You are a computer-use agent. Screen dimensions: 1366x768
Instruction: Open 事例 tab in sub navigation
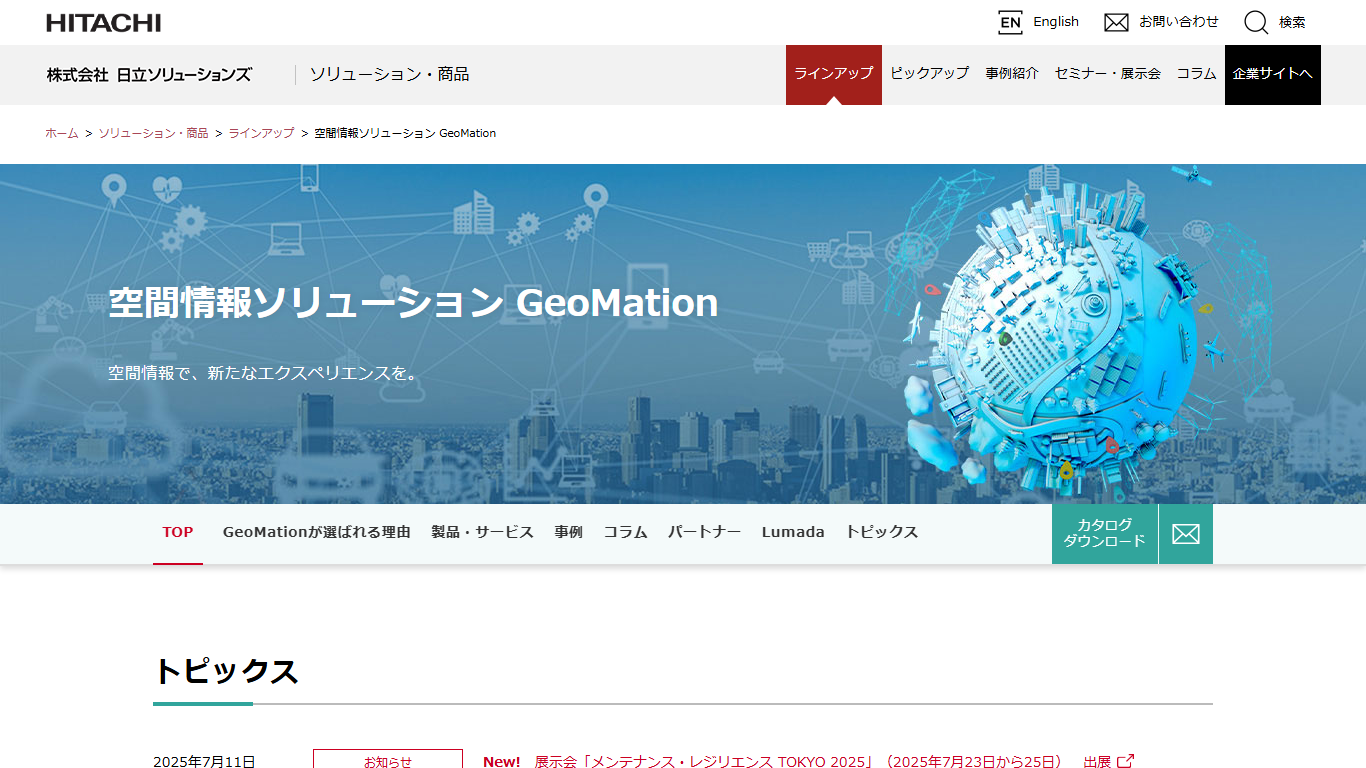point(568,533)
